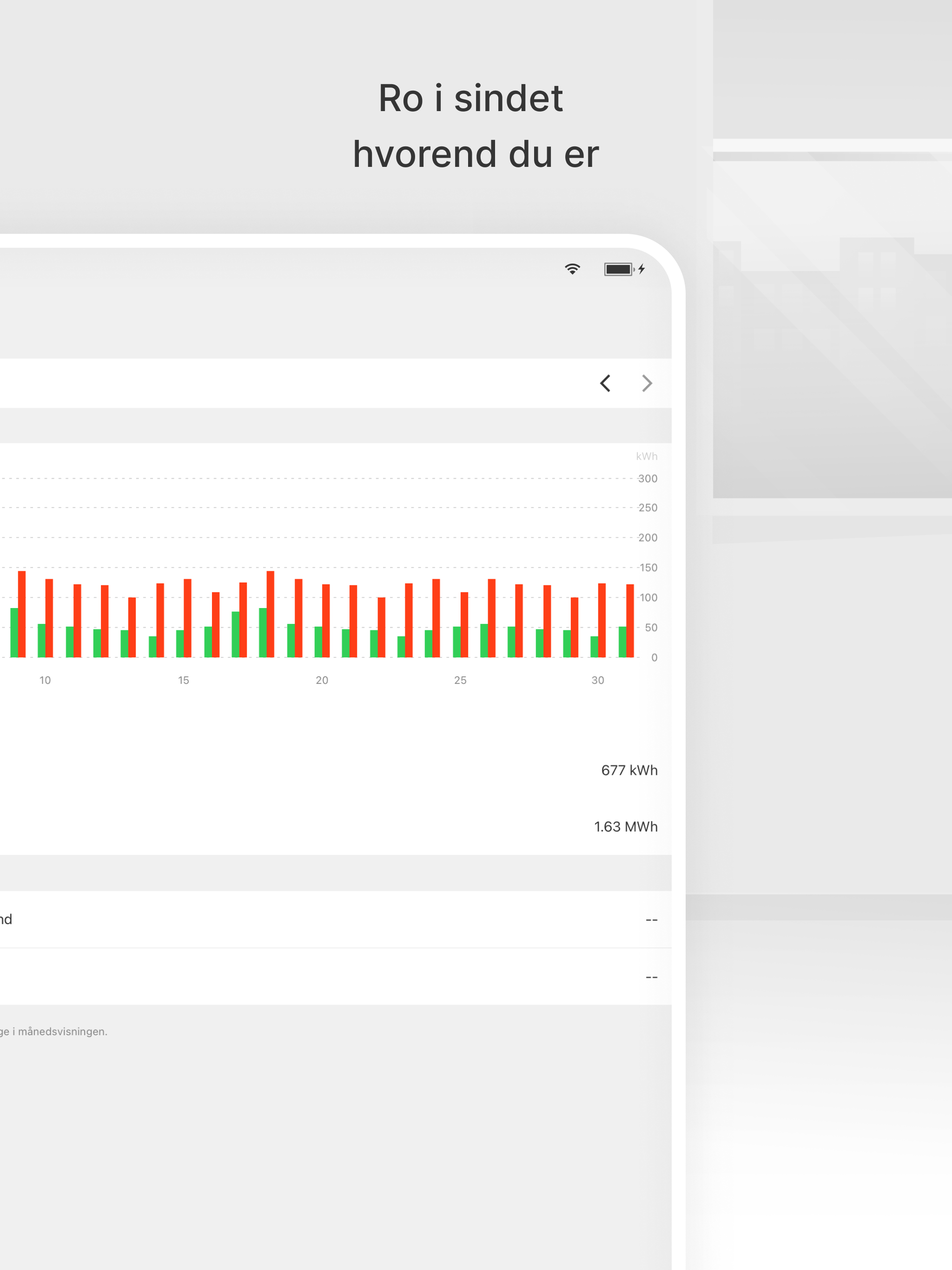Select the red bar above day 20

pyautogui.click(x=325, y=621)
